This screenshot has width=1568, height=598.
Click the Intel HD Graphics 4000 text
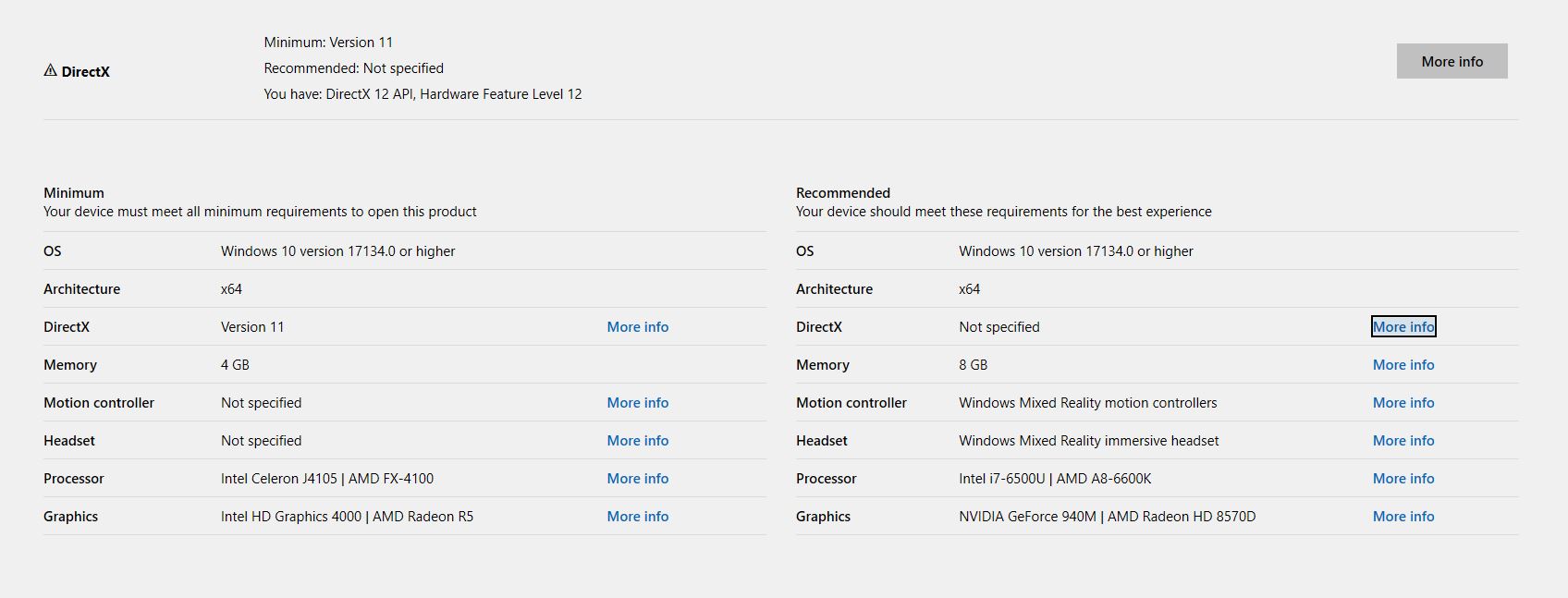tap(291, 517)
